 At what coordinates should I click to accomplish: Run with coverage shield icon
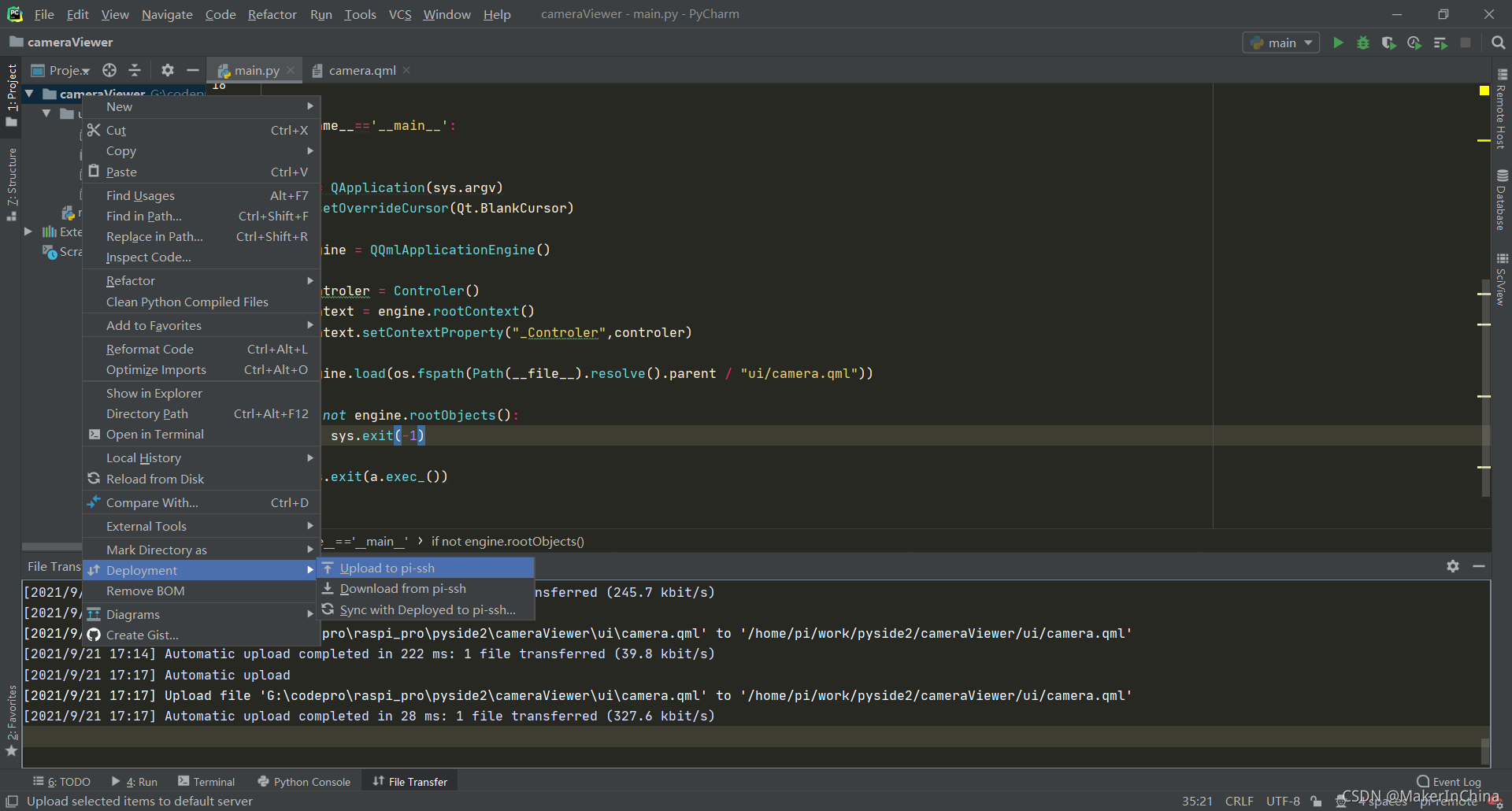[1388, 43]
